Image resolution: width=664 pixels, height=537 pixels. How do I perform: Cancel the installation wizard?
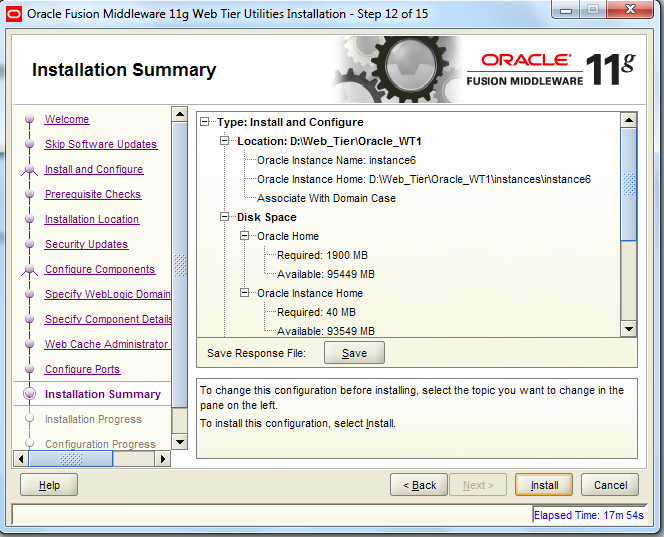click(x=610, y=485)
